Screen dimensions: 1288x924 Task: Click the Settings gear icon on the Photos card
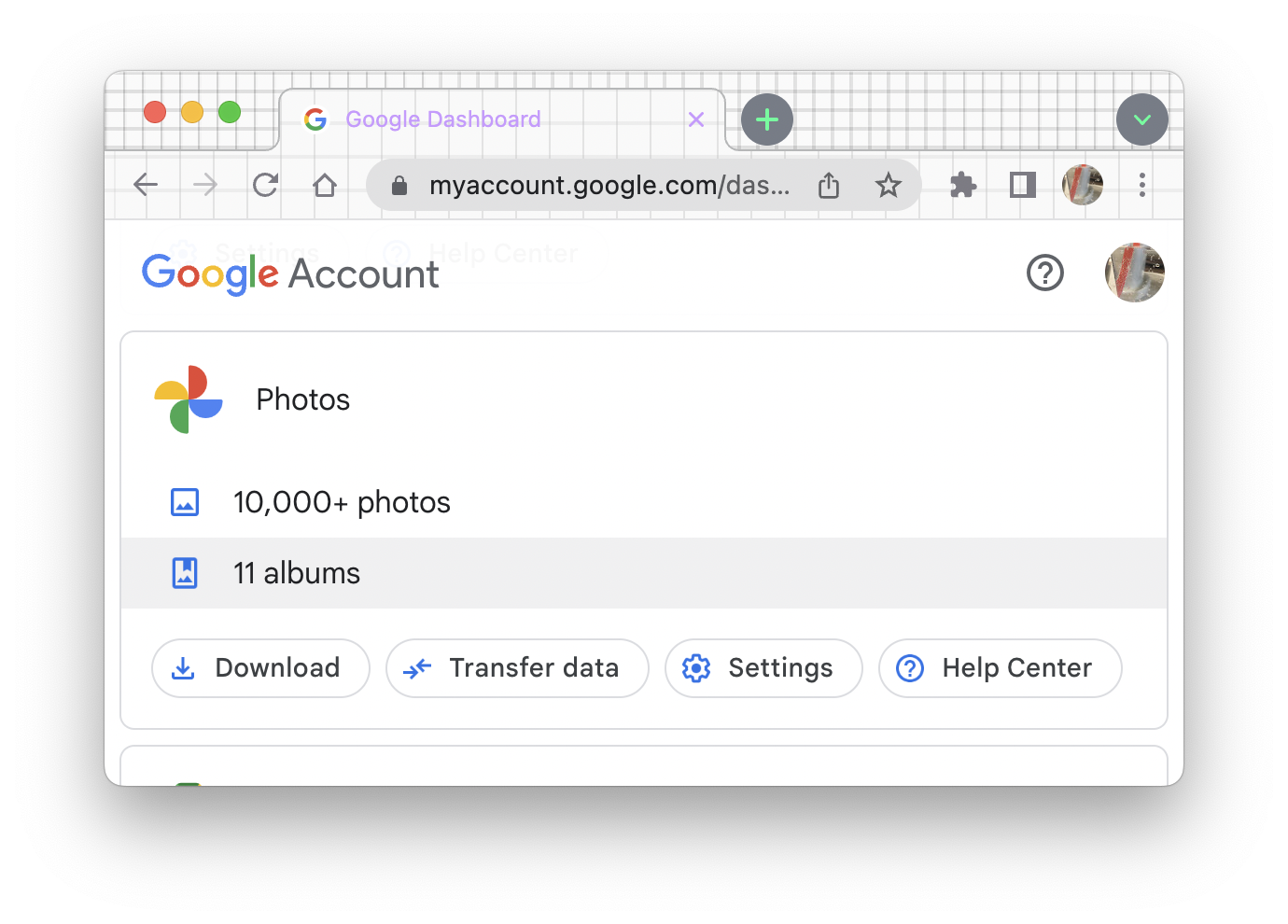tap(696, 668)
